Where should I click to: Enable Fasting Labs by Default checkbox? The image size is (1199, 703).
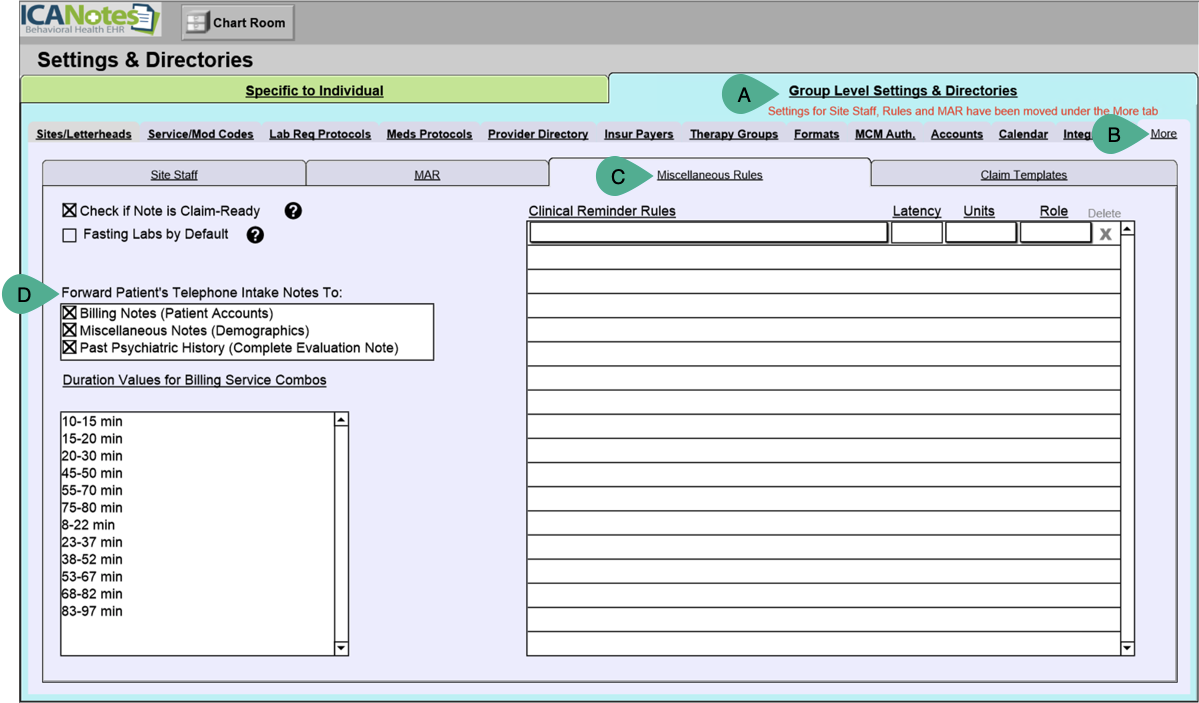tap(69, 236)
